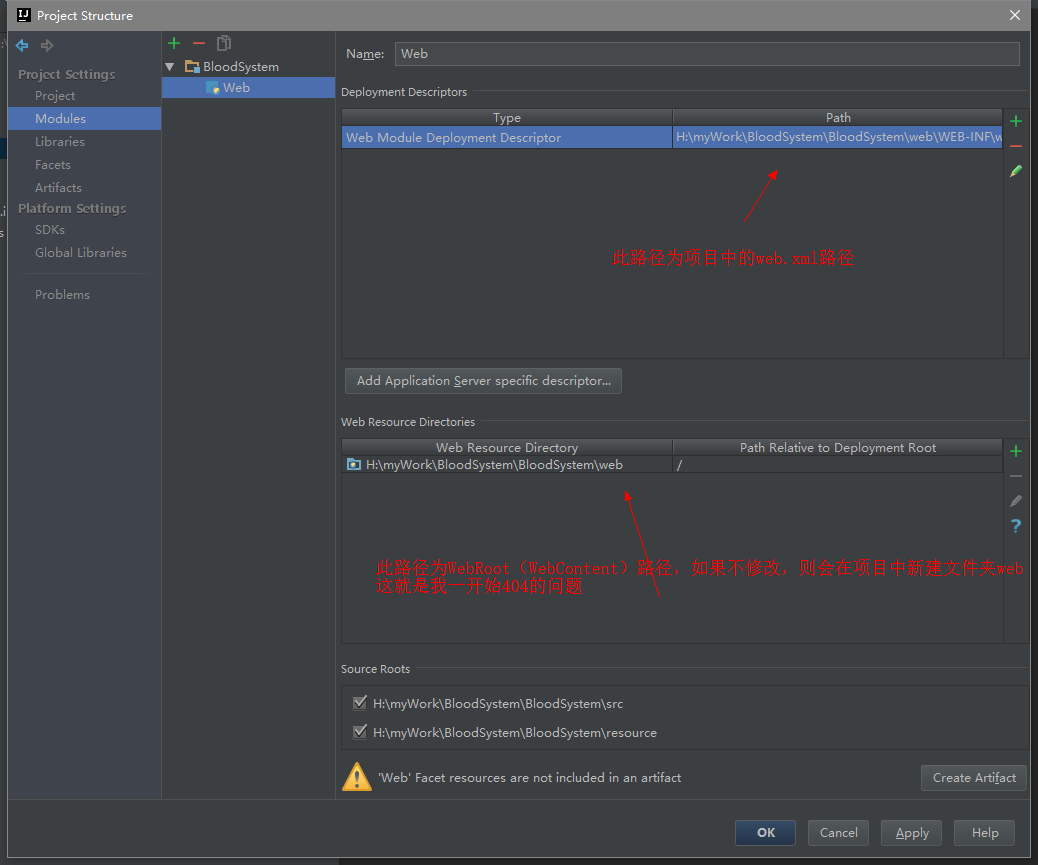
Task: Copy the selected module icon
Action: tap(224, 43)
